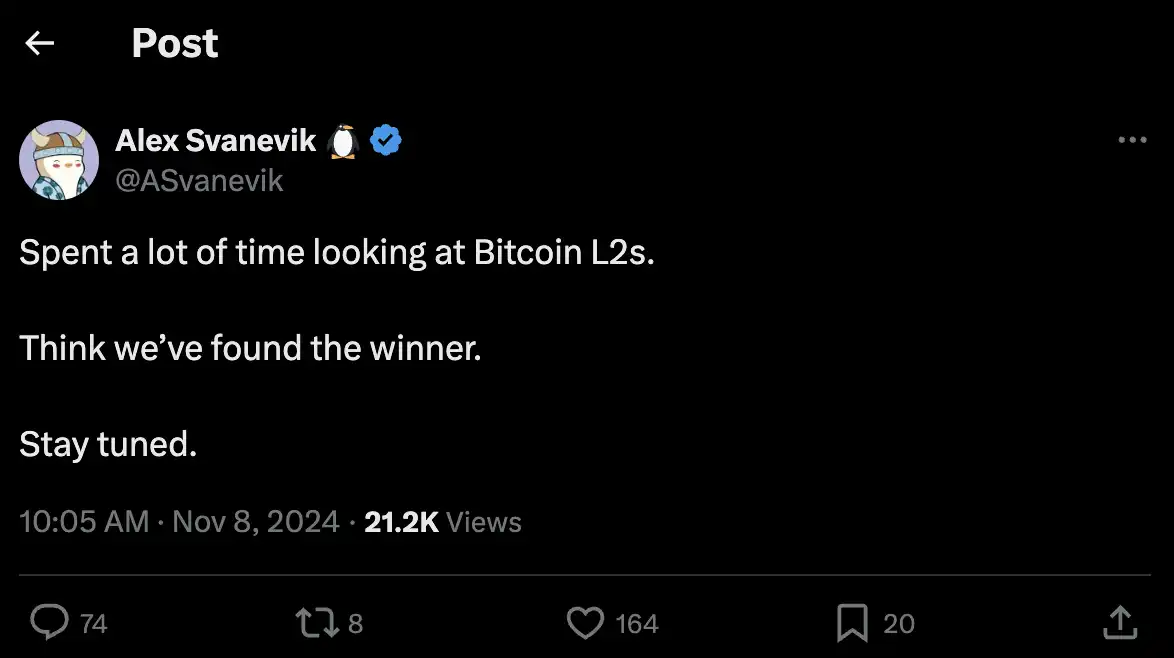The width and height of the screenshot is (1174, 658).
Task: Click the "Think we've found the winner." text
Action: click(250, 348)
